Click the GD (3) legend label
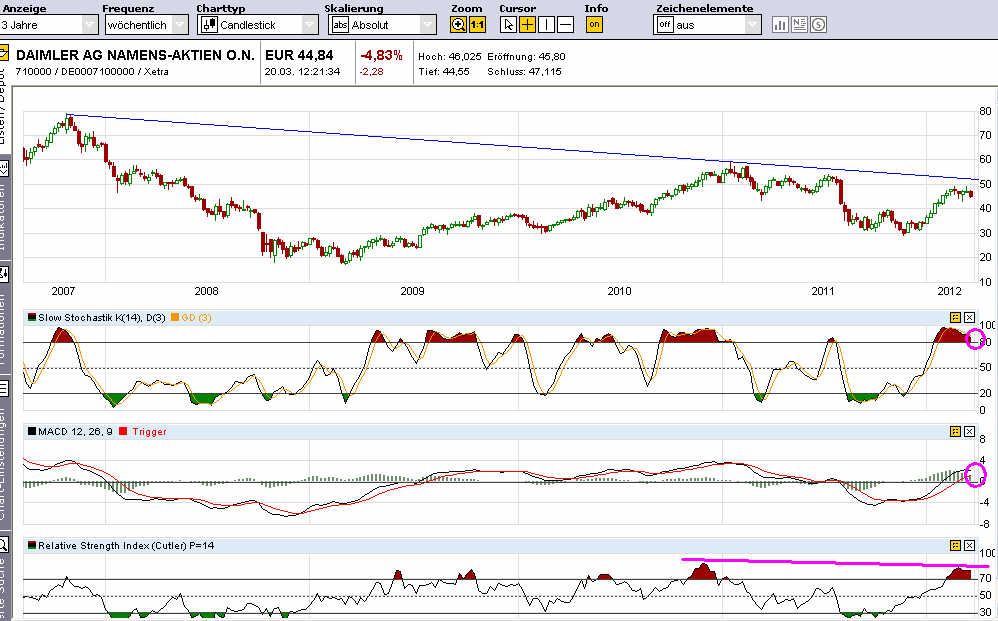Viewport: 998px width, 621px height. click(197, 317)
